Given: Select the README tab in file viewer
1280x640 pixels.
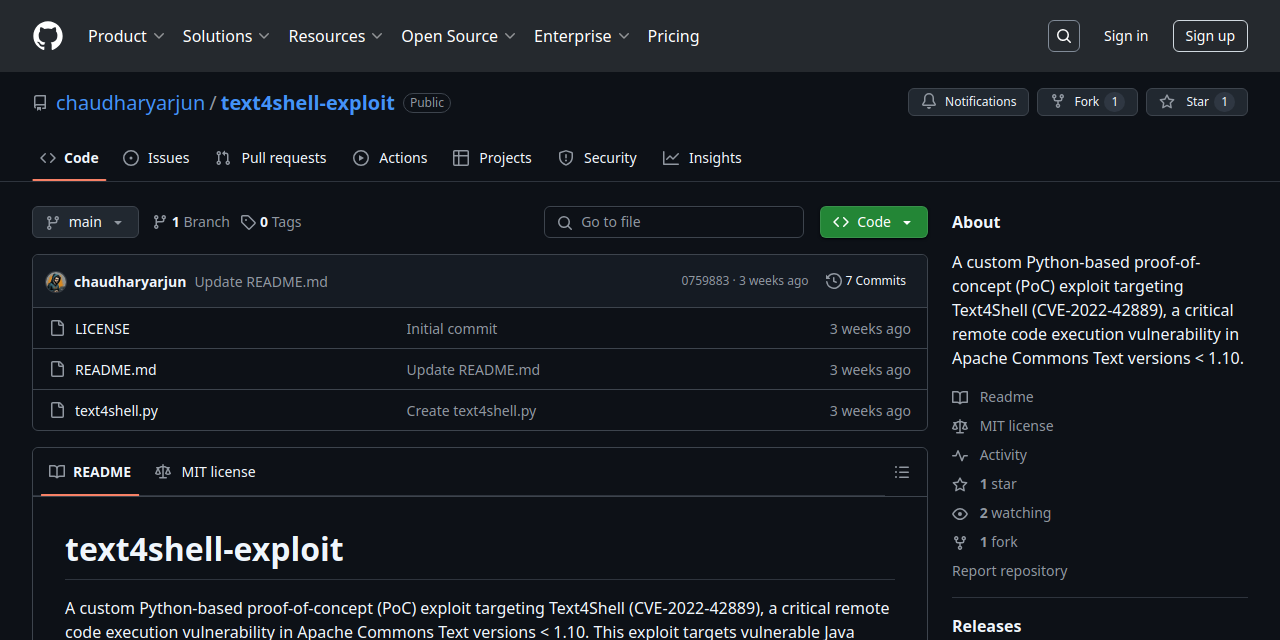Looking at the screenshot, I should coord(90,472).
